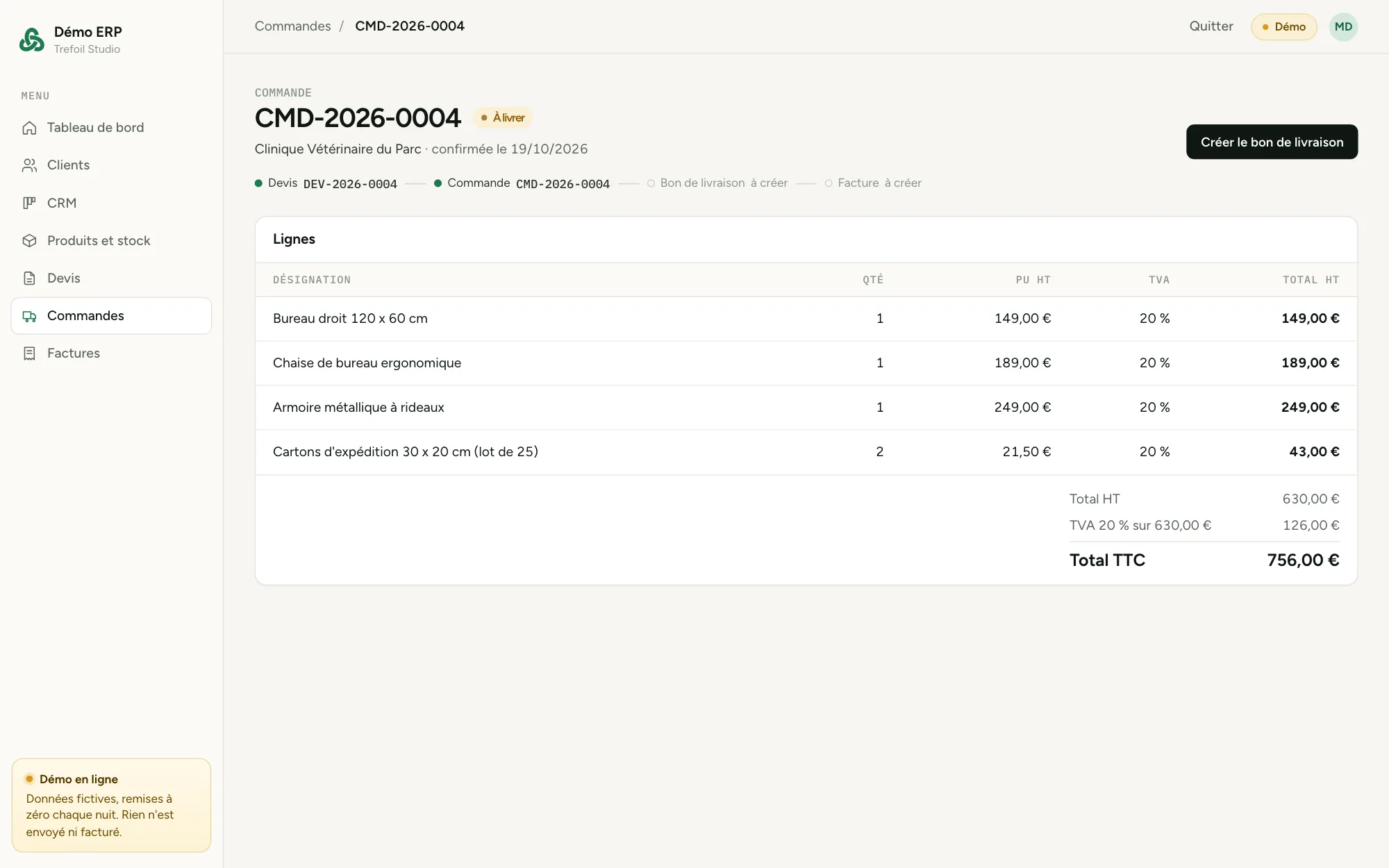This screenshot has height=868, width=1389.
Task: Click the Lignes section heading
Action: [x=294, y=239]
